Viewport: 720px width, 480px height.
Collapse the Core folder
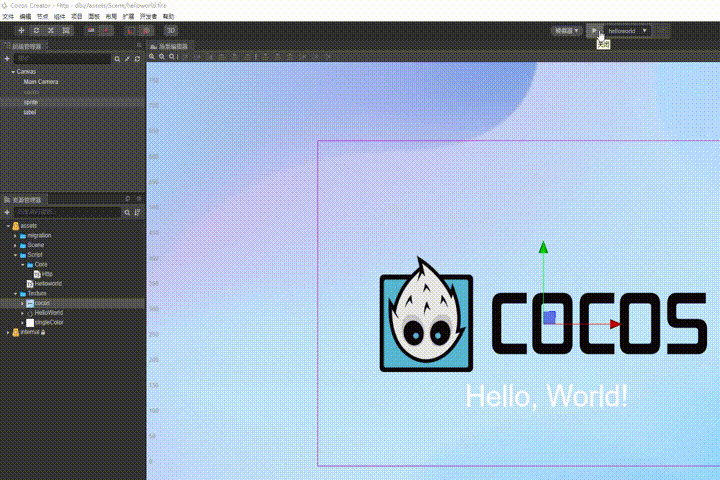click(22, 265)
